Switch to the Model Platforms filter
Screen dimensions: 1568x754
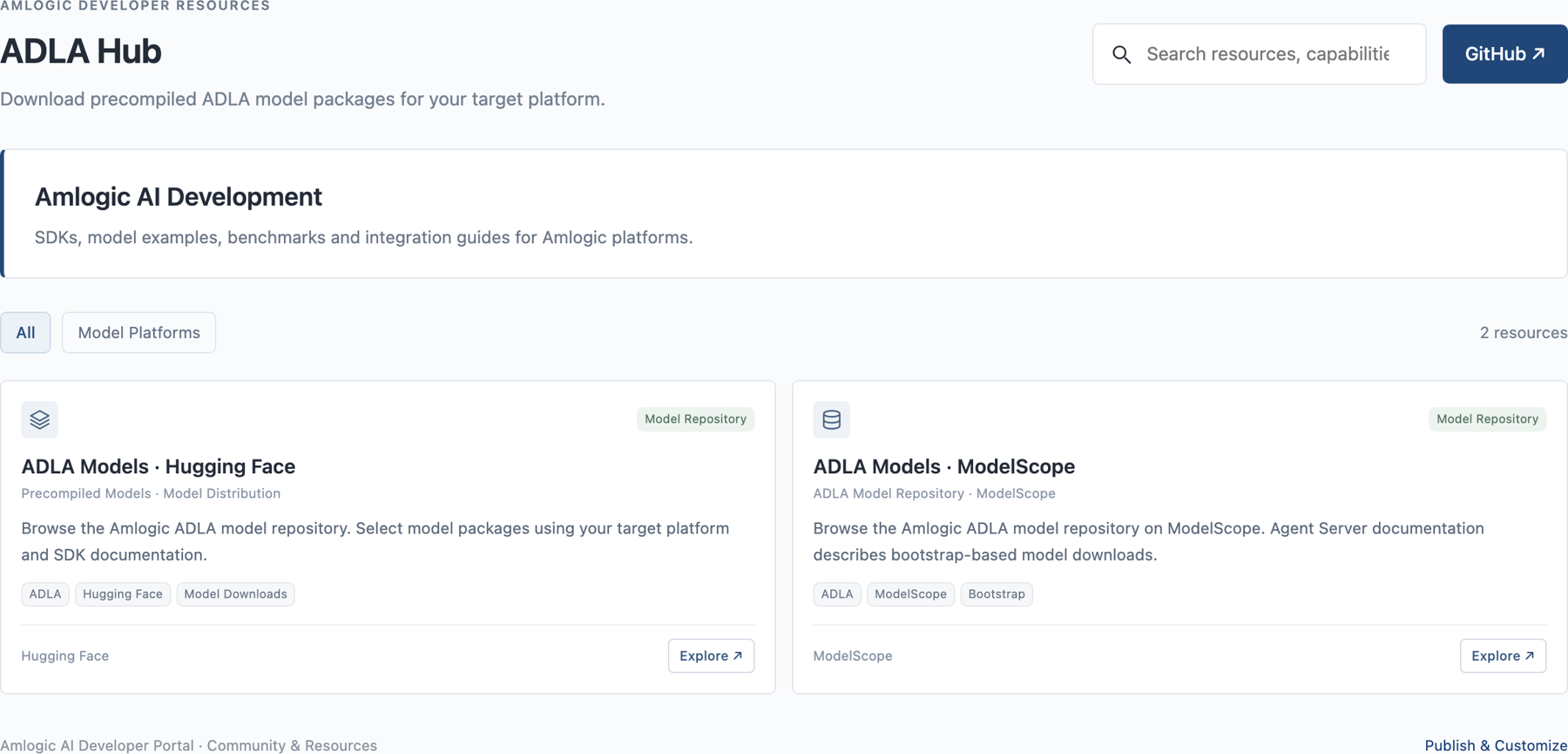click(x=139, y=332)
